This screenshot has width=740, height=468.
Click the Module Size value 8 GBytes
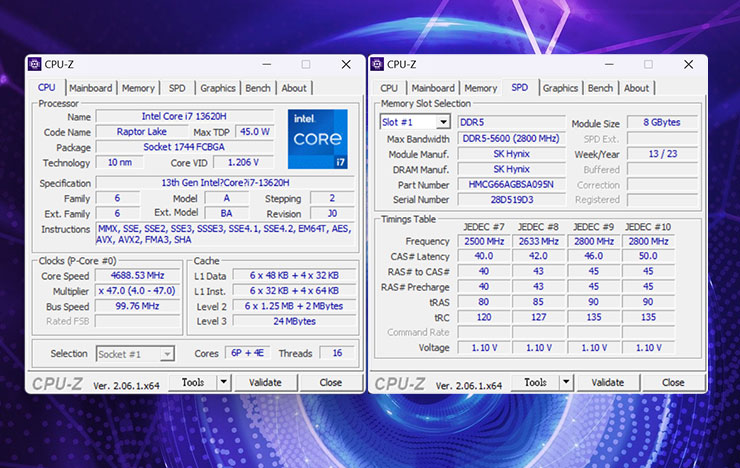pyautogui.click(x=662, y=122)
